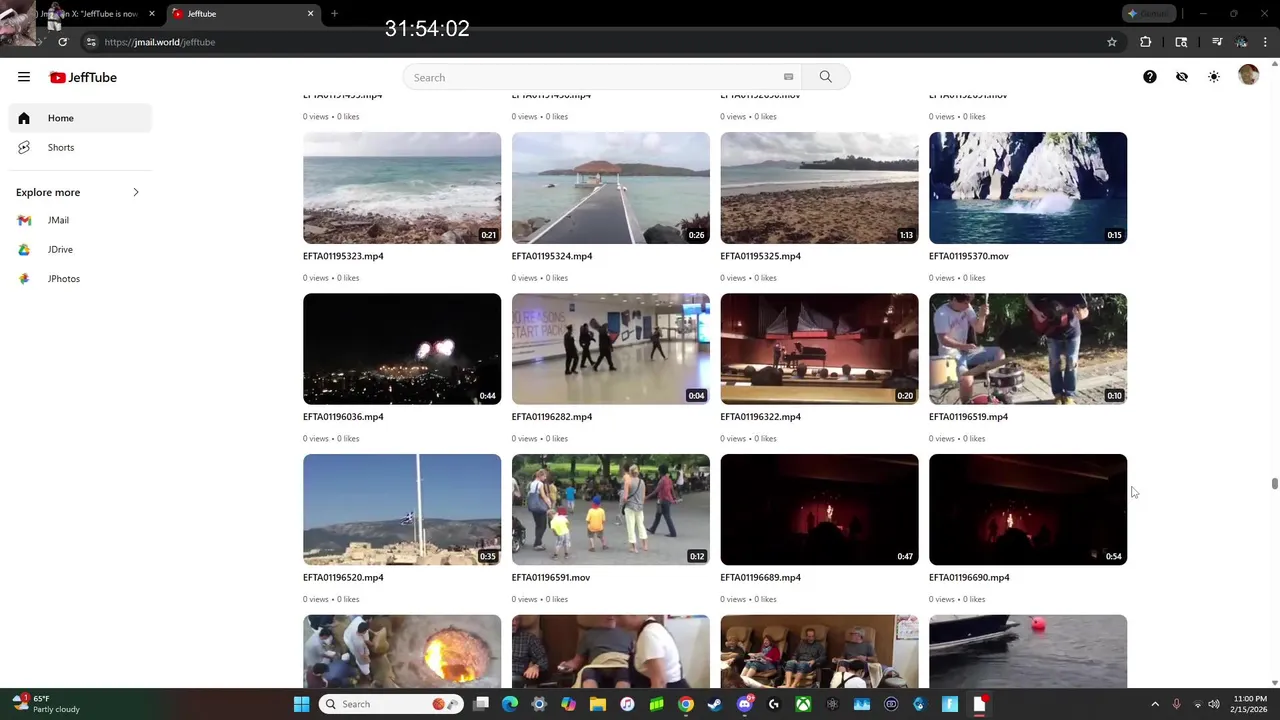The width and height of the screenshot is (1280, 720).
Task: Go to Home in the sidebar
Action: click(81, 118)
